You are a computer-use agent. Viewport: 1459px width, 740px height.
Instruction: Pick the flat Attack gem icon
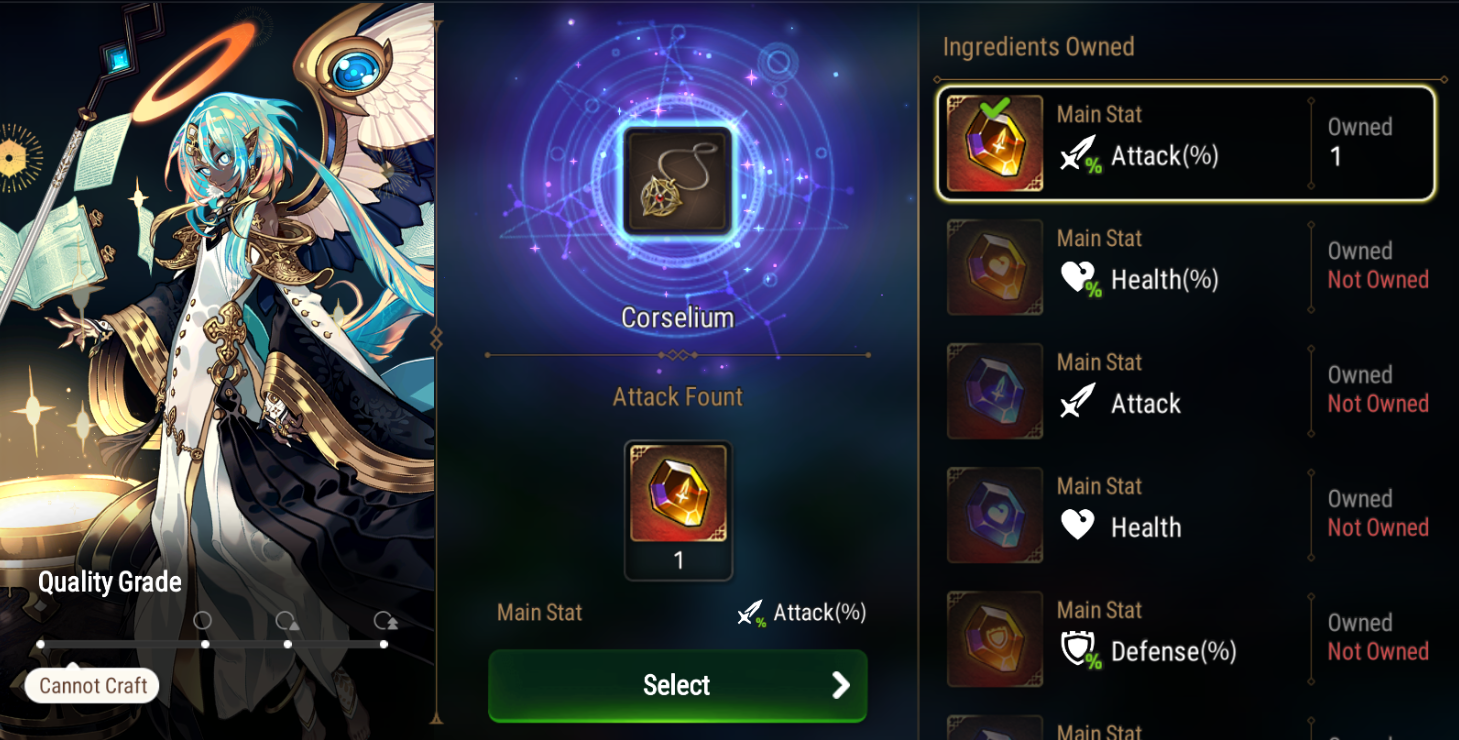click(x=995, y=391)
